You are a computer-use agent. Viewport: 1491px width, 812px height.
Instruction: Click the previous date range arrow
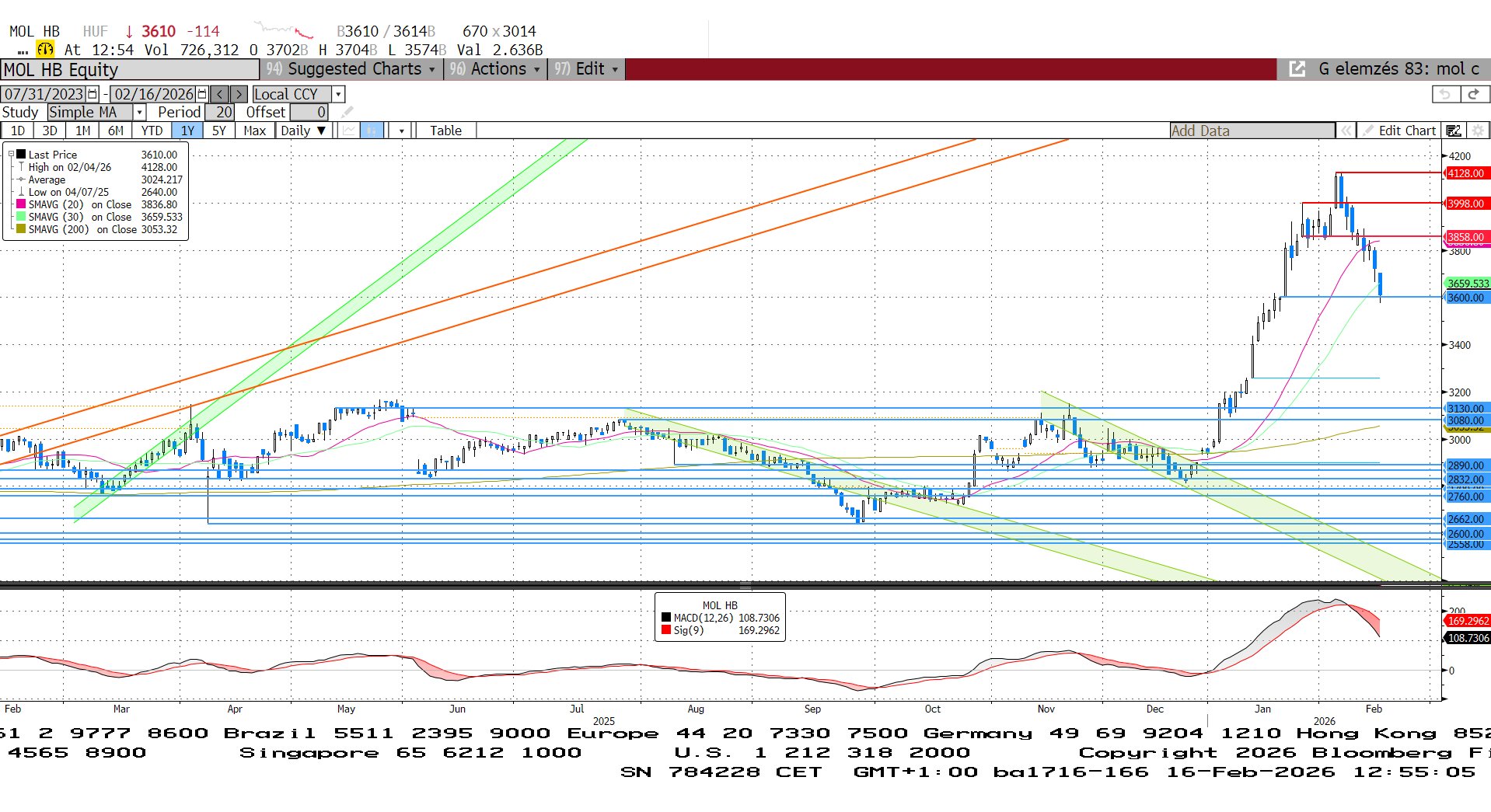[x=220, y=94]
